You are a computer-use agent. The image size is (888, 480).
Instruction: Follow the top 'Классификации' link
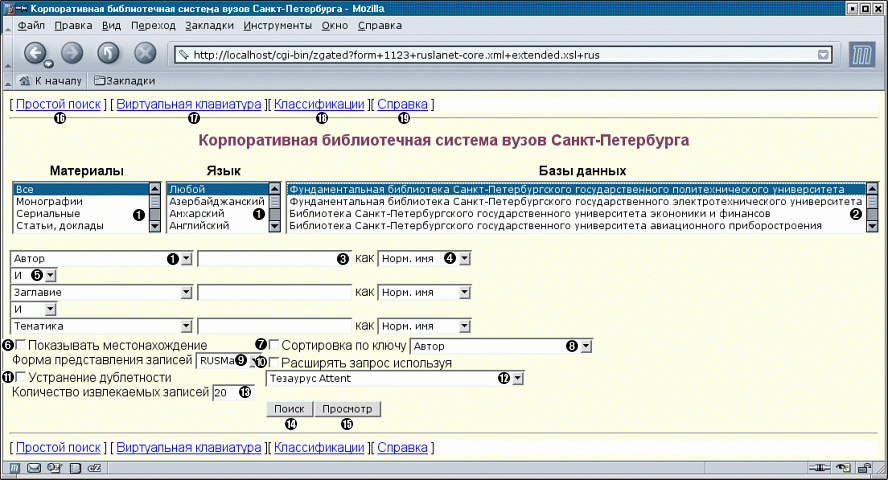point(319,104)
